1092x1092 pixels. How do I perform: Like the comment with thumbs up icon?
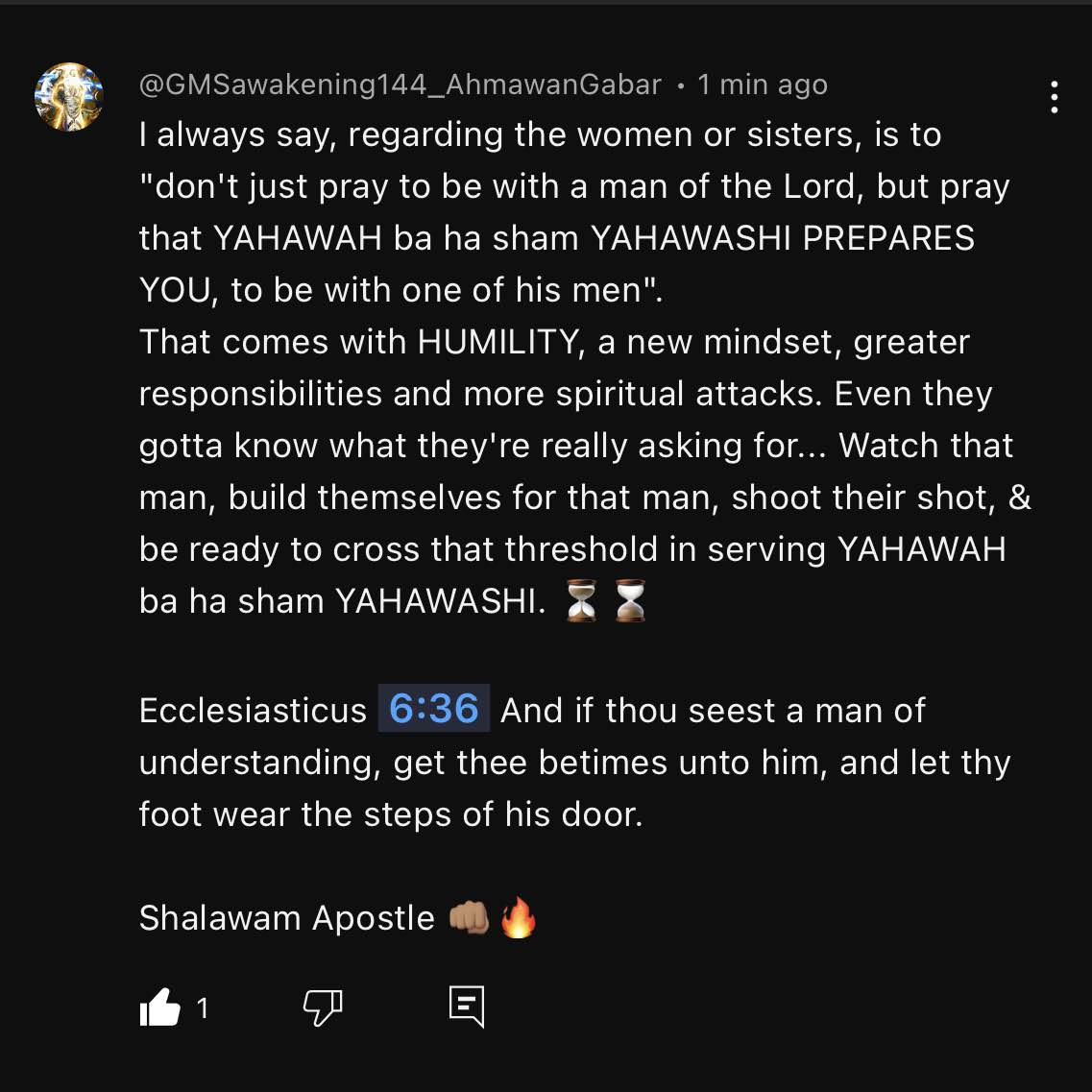[x=160, y=1007]
